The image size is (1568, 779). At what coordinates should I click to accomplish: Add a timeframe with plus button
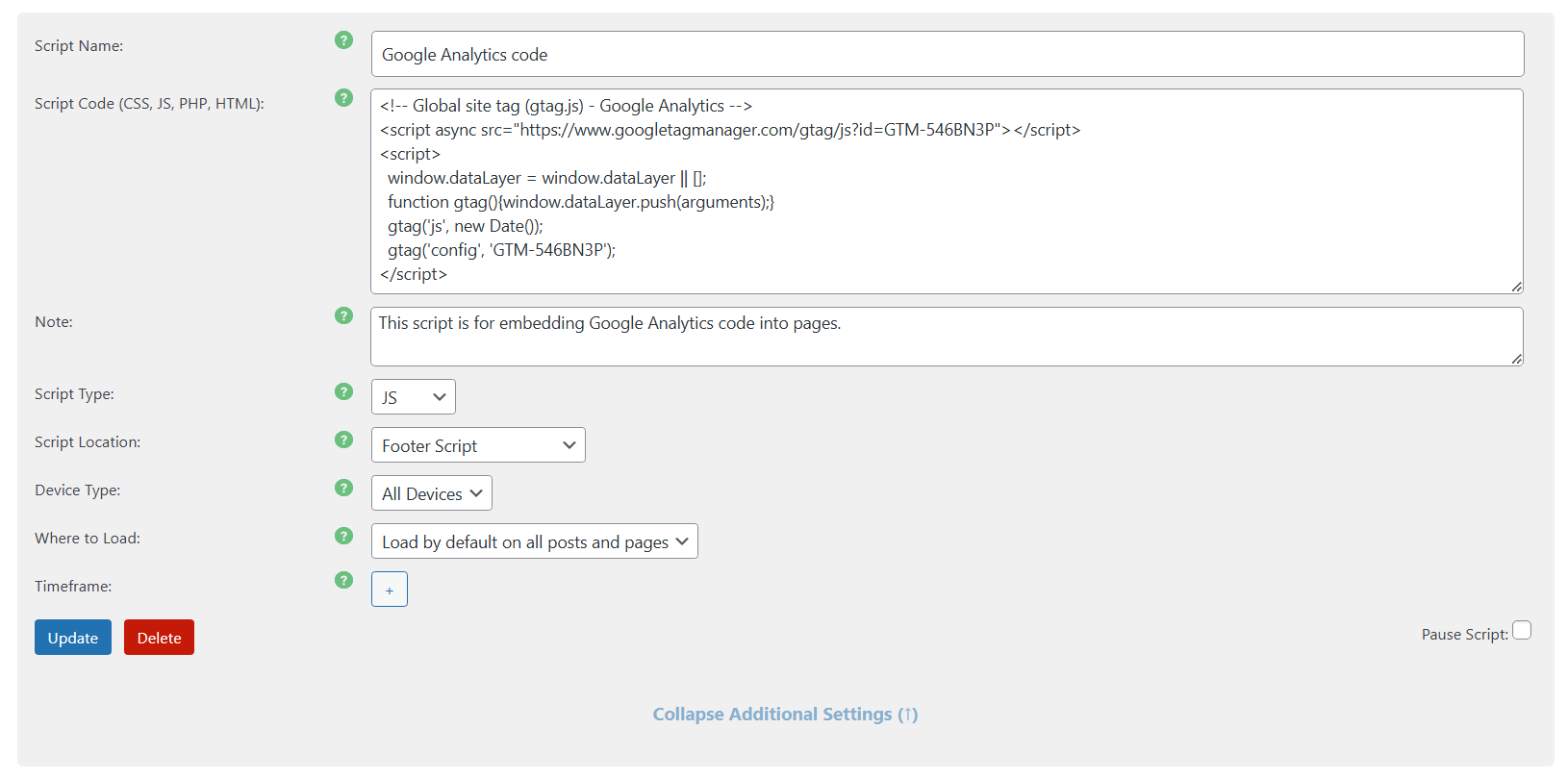tap(389, 590)
